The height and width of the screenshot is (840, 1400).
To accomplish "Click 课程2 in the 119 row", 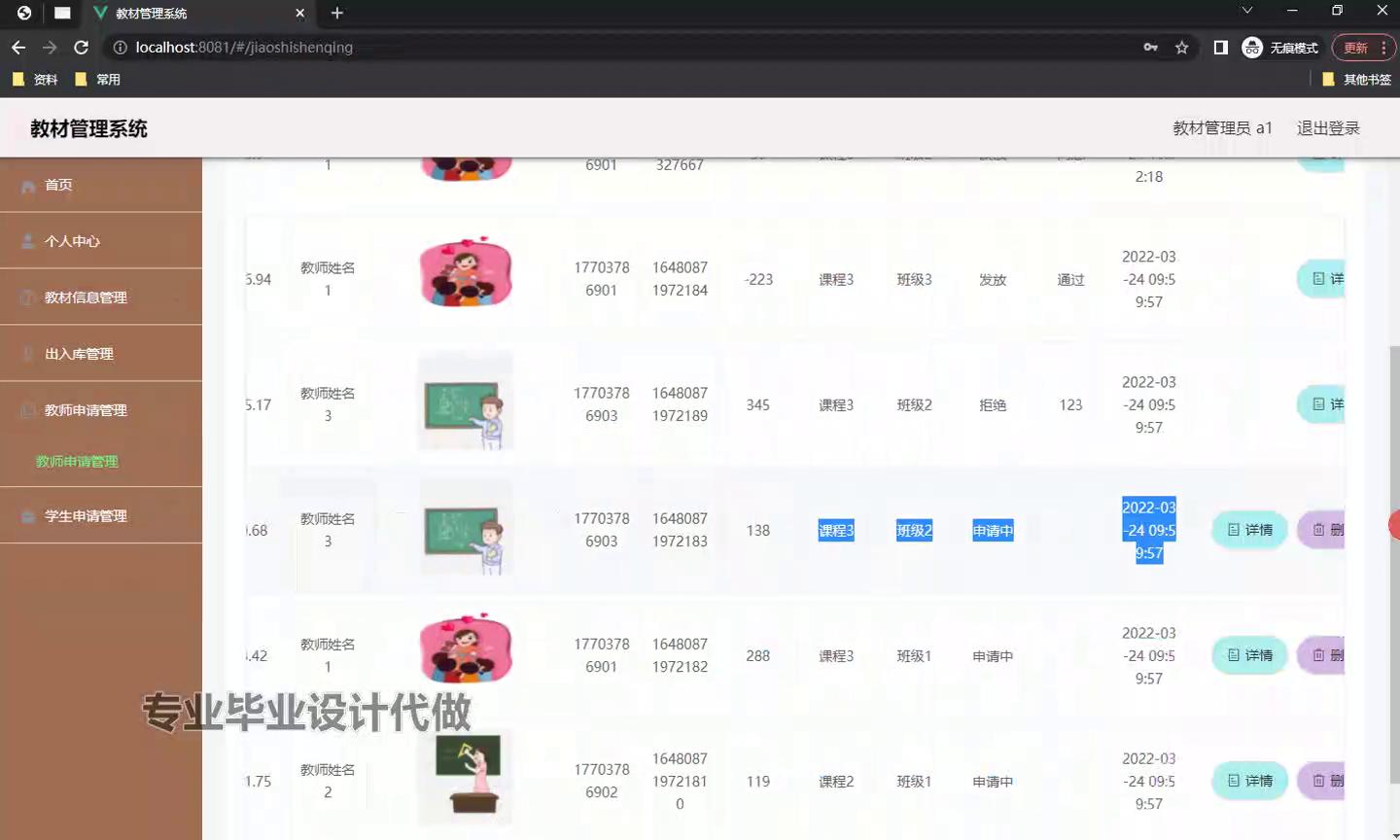I will [x=836, y=782].
